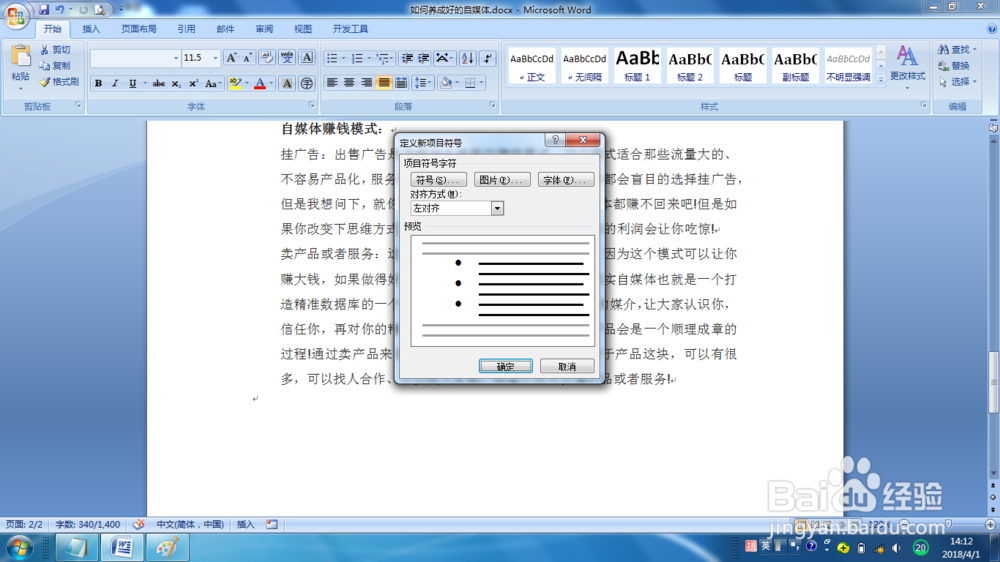Cut the selection with the 剪切 button

tap(55, 50)
